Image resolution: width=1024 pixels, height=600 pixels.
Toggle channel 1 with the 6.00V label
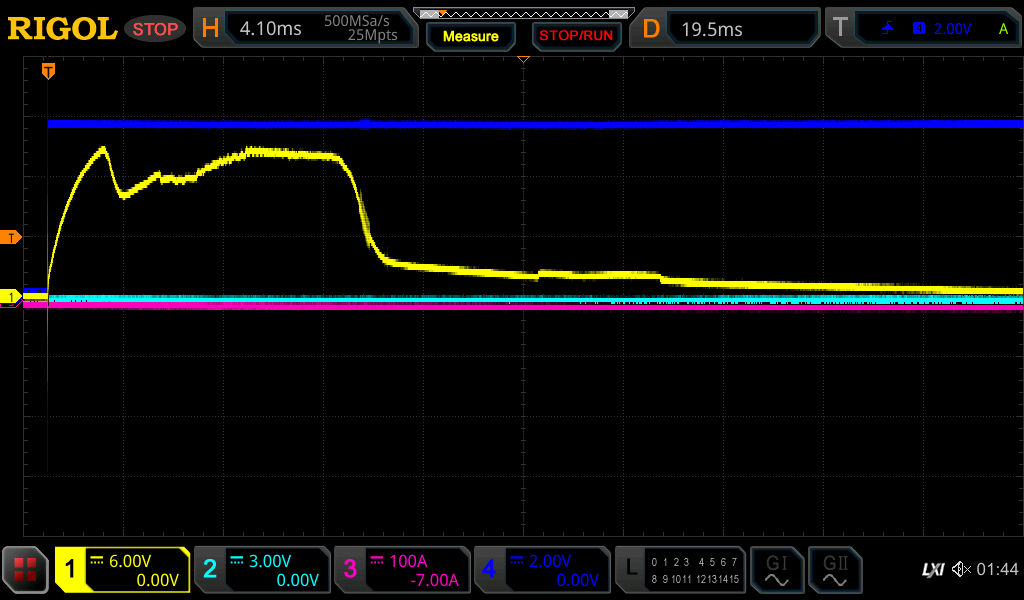click(x=123, y=570)
